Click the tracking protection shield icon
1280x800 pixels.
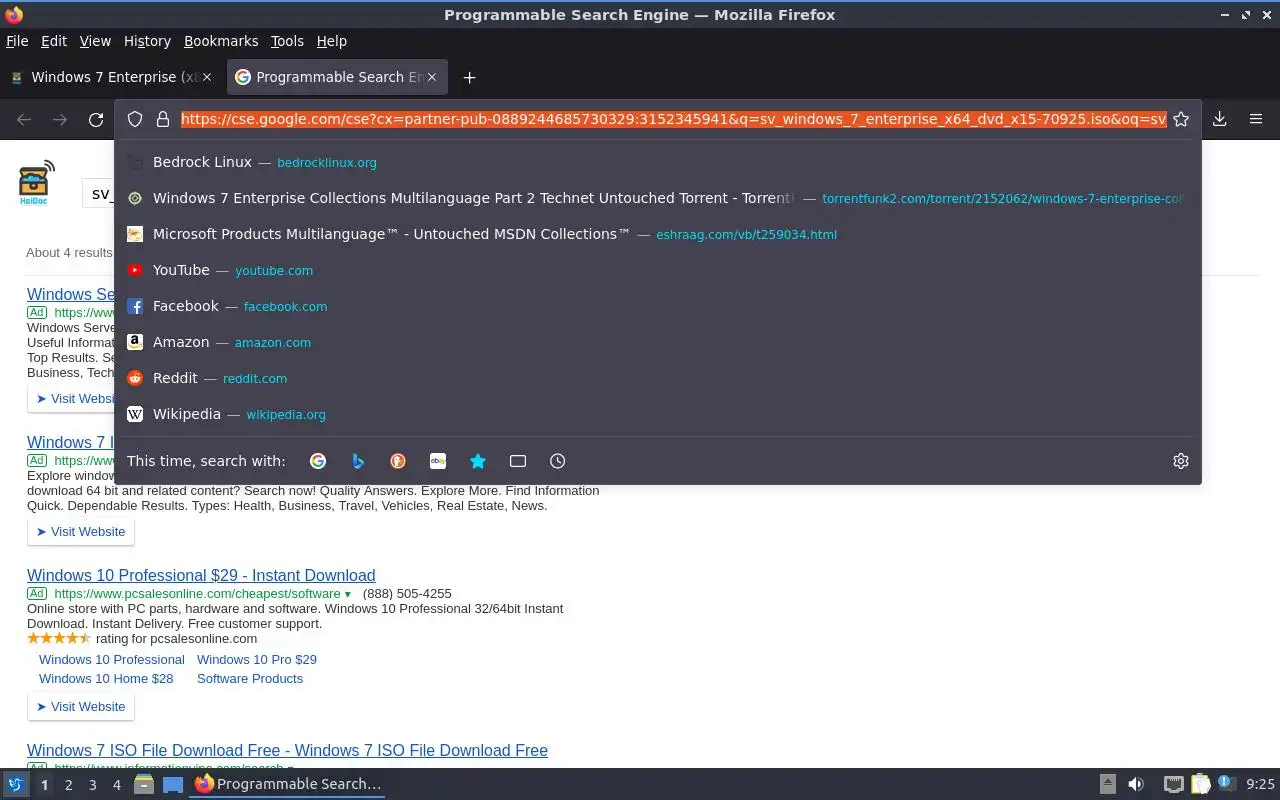click(135, 119)
